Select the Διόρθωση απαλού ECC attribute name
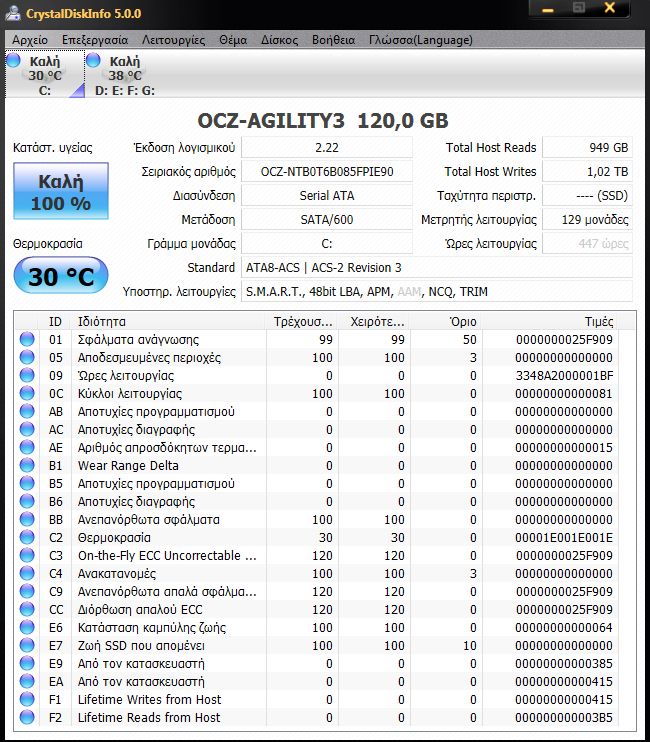 click(x=140, y=610)
